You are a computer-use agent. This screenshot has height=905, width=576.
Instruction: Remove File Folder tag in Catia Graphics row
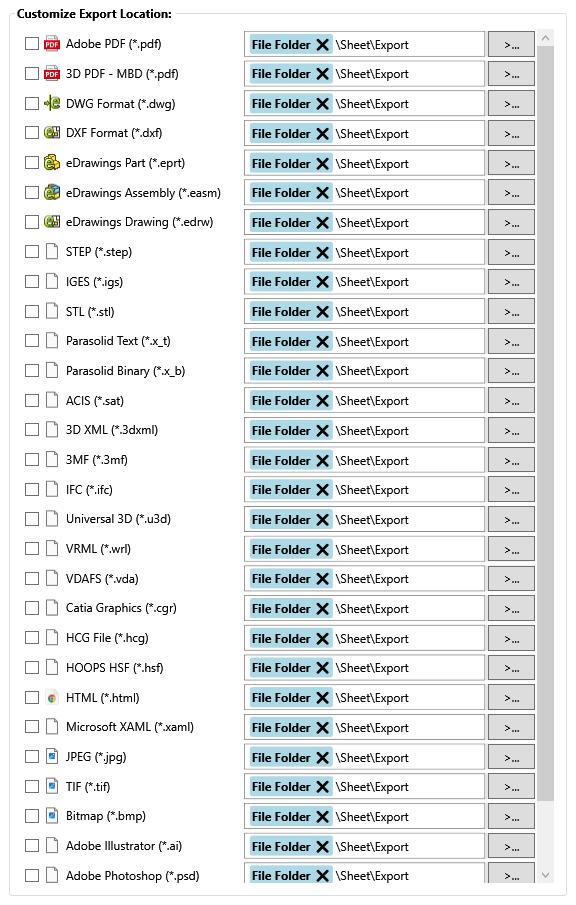323,608
